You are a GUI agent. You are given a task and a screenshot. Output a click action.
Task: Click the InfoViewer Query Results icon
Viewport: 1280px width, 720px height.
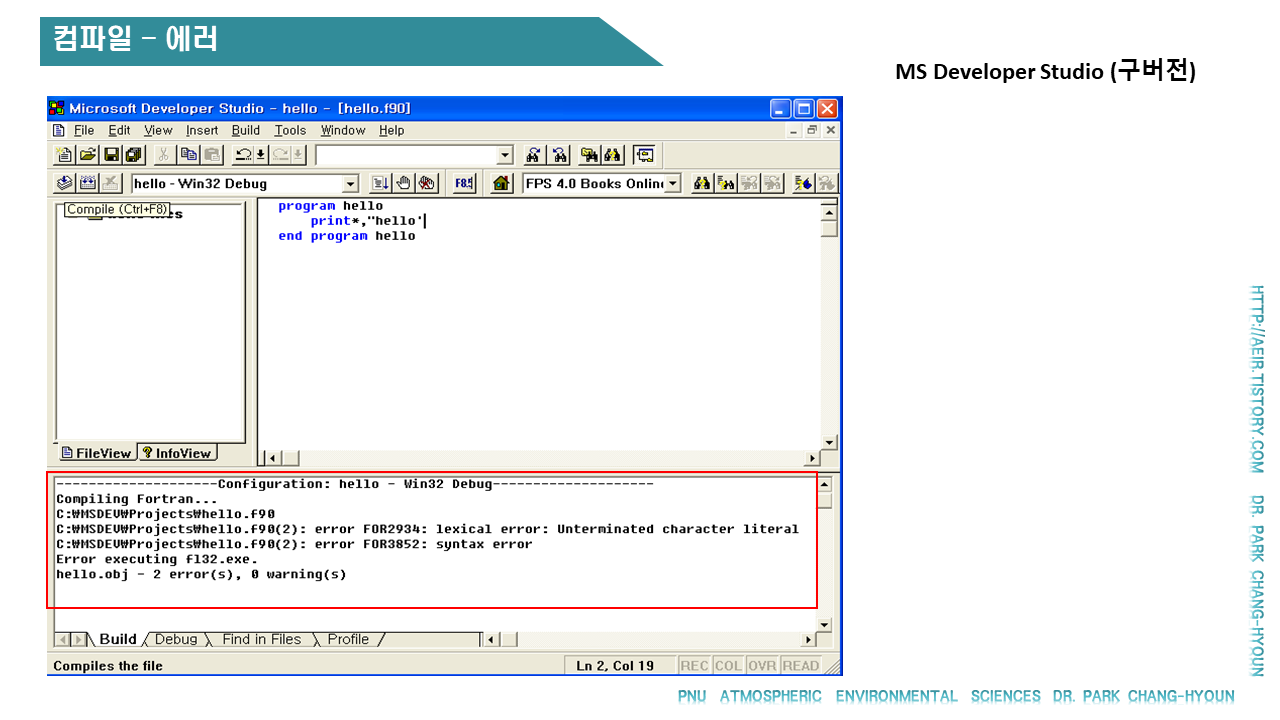coord(726,183)
